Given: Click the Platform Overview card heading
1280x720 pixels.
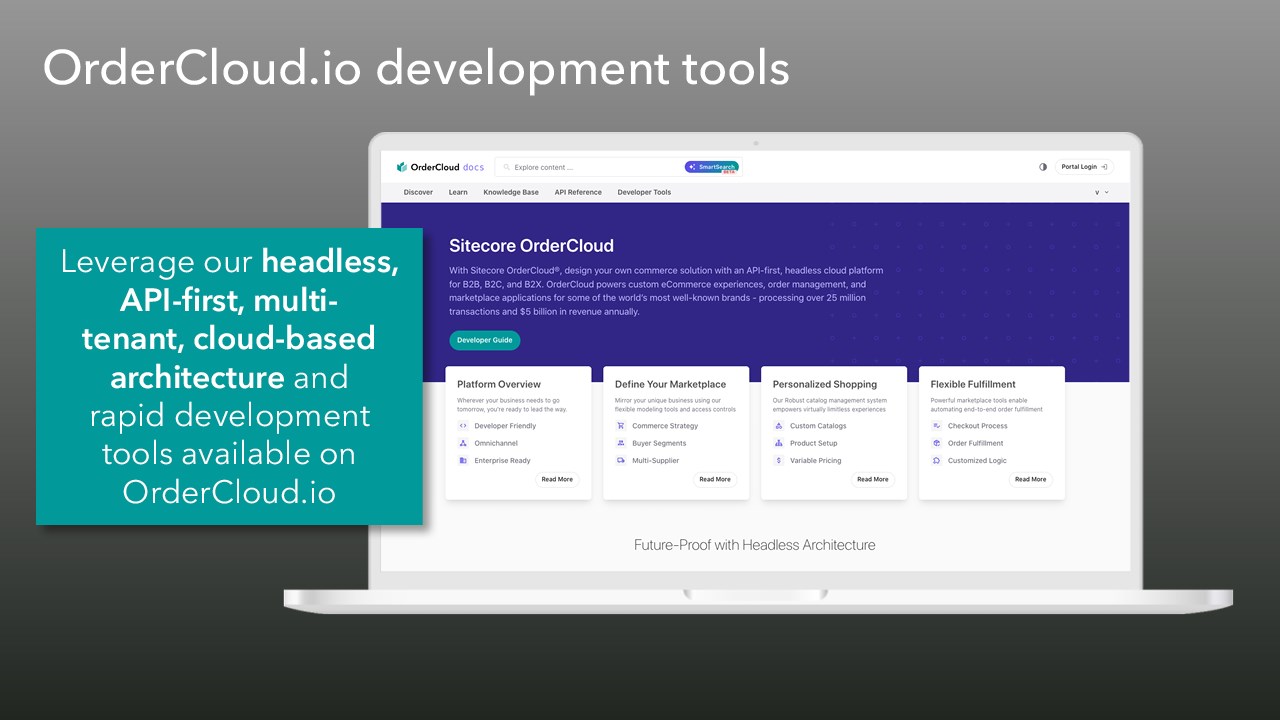Looking at the screenshot, I should pos(499,384).
